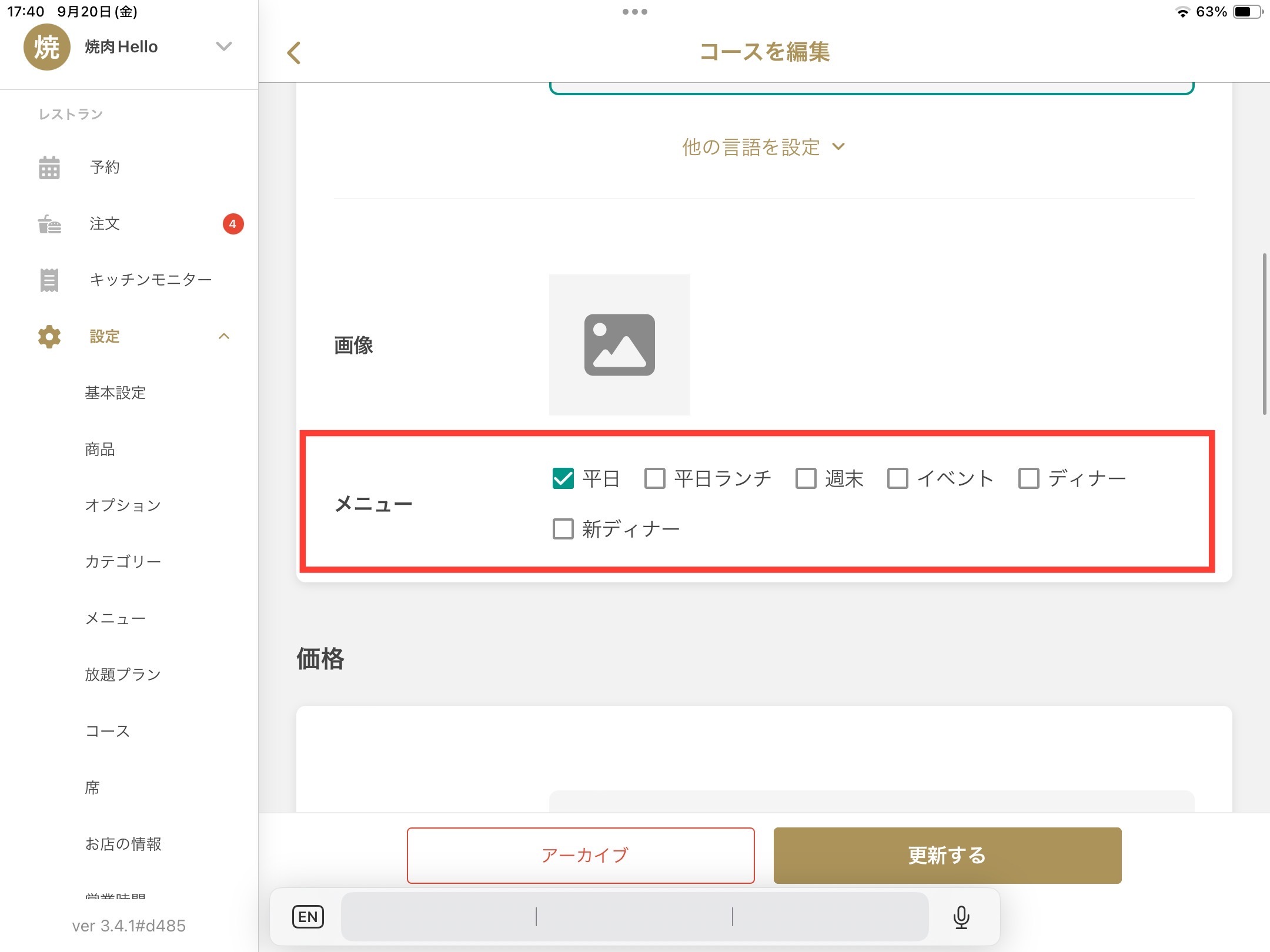The image size is (1270, 952).
Task: Expand the 焼肉Hello store dropdown chevron
Action: [x=224, y=46]
